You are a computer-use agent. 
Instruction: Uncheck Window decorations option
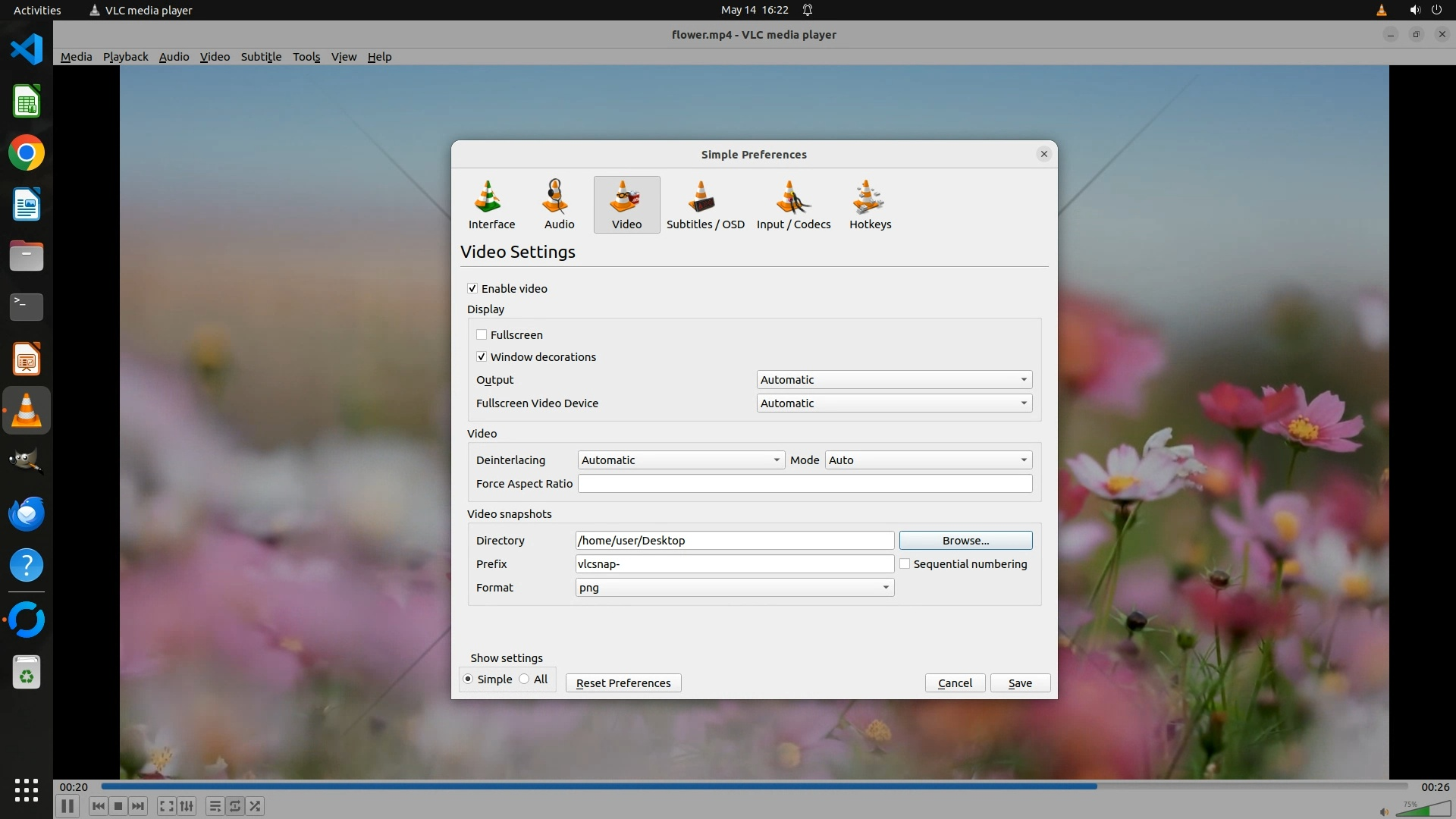point(482,356)
